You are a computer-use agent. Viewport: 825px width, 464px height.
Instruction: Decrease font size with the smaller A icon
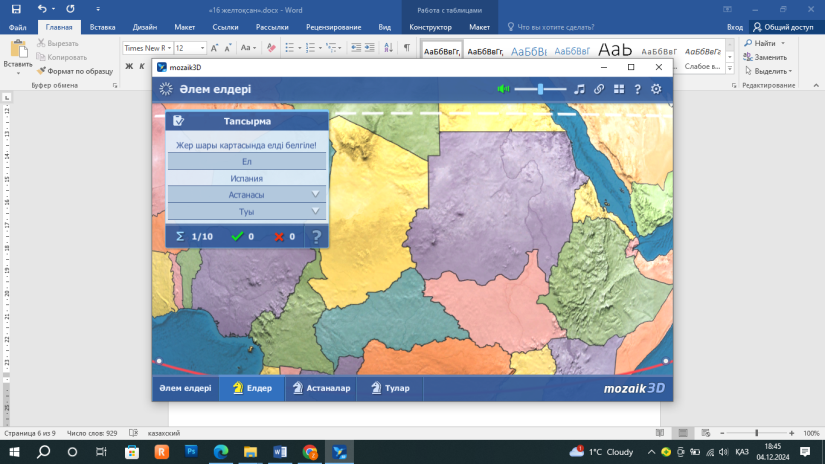[x=228, y=48]
